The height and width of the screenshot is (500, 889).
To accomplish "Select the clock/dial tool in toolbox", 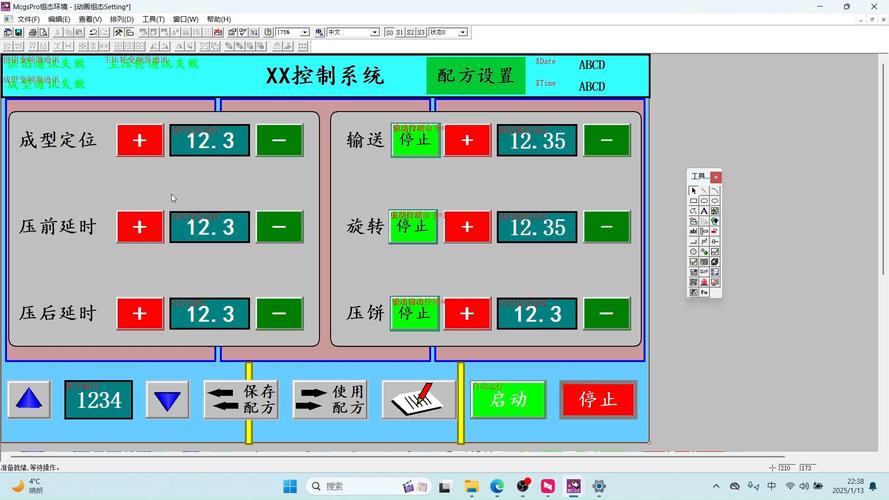I will tap(693, 251).
